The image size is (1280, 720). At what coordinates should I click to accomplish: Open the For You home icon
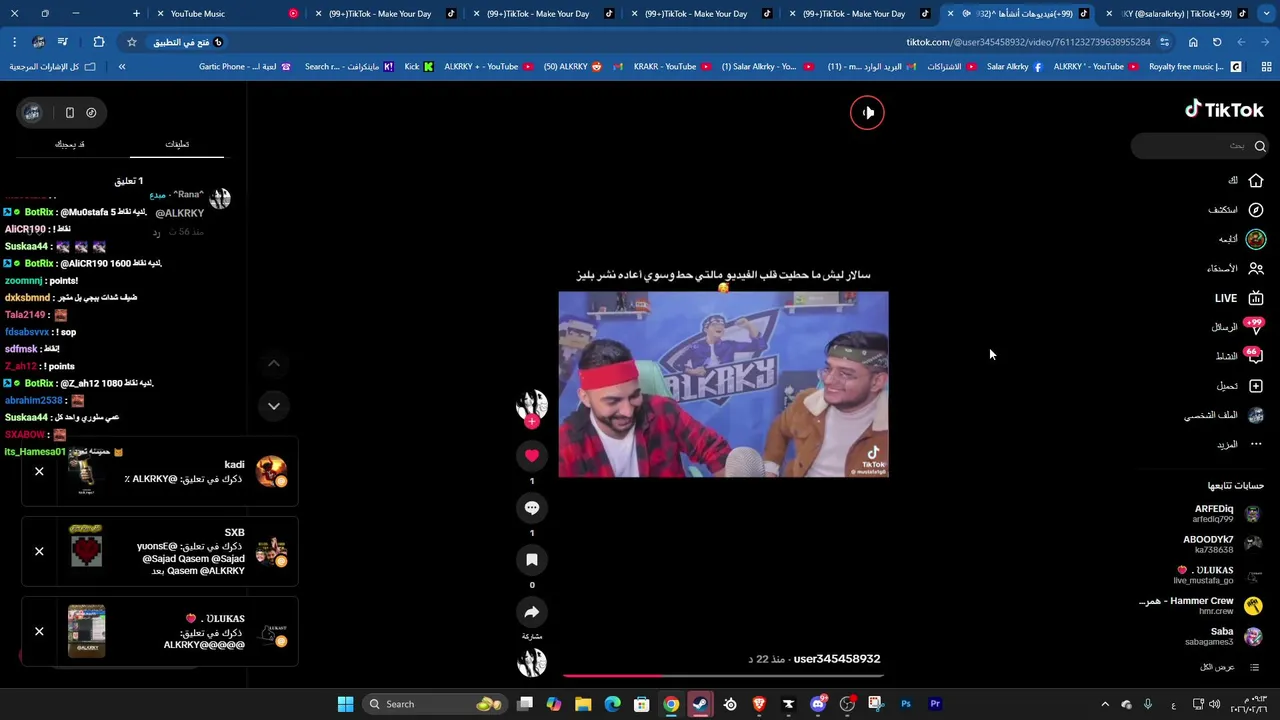(1256, 180)
